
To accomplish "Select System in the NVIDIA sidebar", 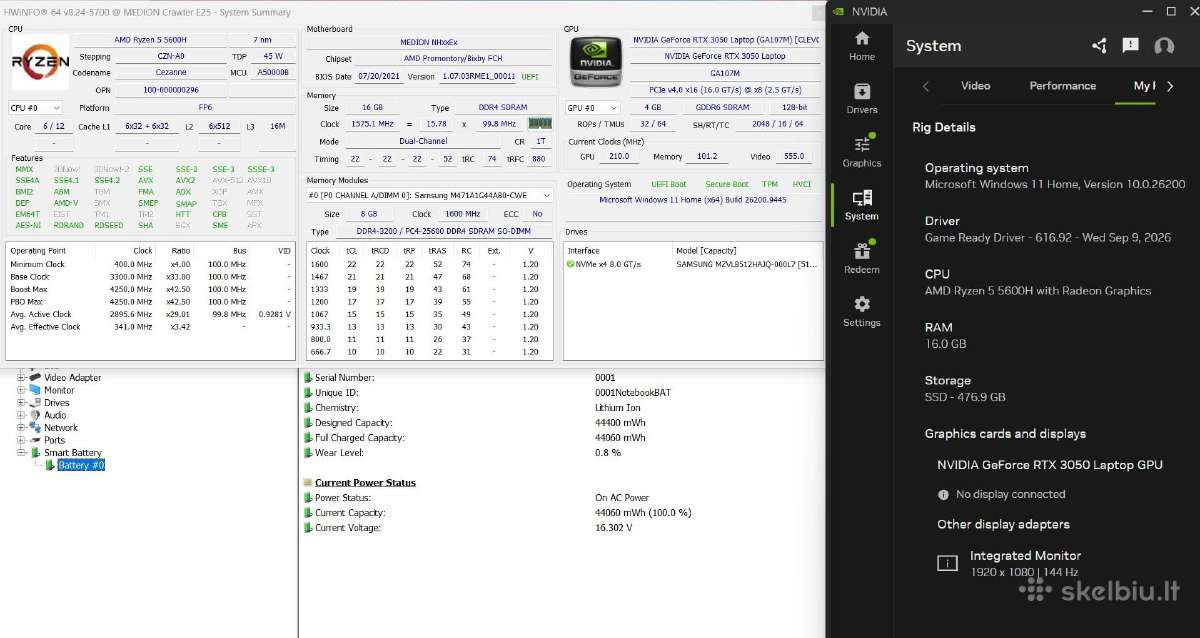I will (861, 205).
